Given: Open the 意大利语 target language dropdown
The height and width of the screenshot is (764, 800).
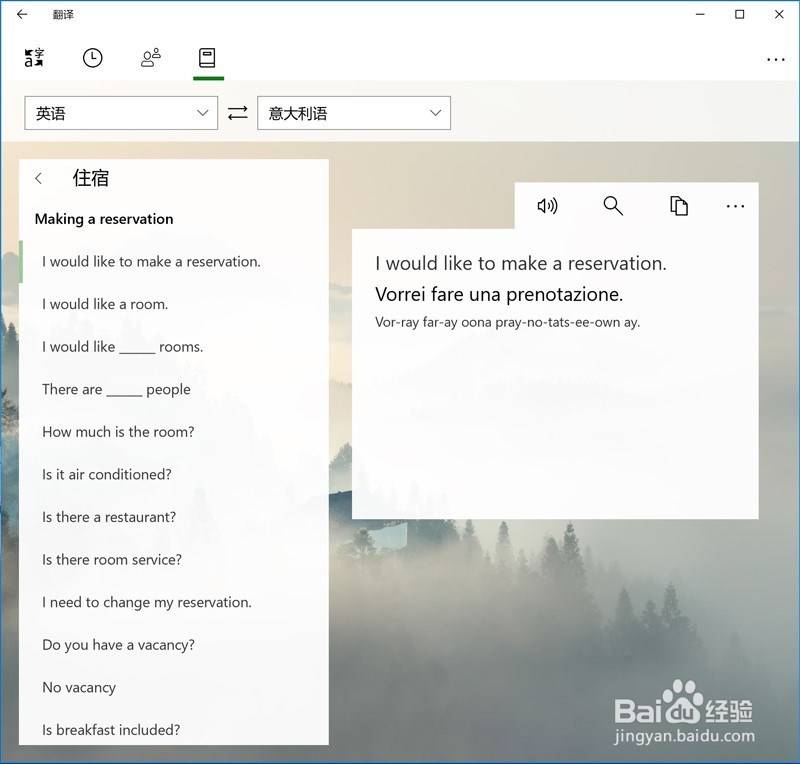Looking at the screenshot, I should pyautogui.click(x=354, y=113).
